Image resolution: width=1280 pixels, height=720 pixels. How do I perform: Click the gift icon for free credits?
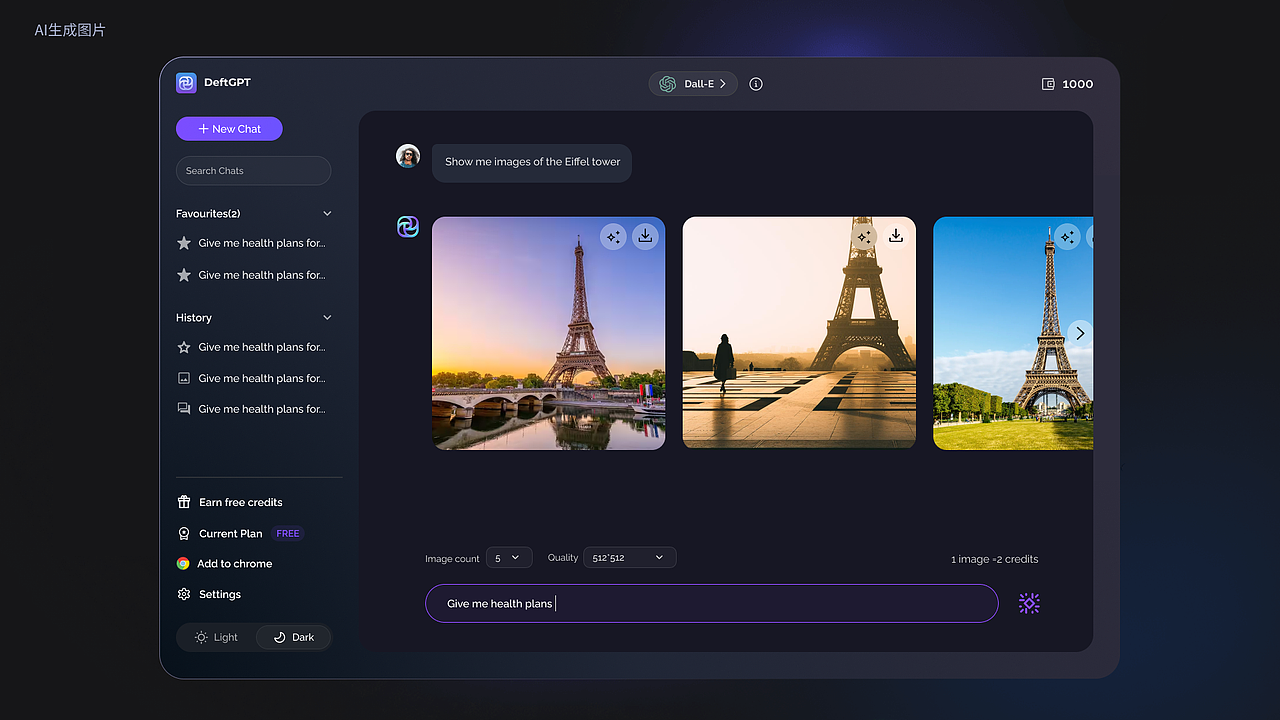pos(184,502)
